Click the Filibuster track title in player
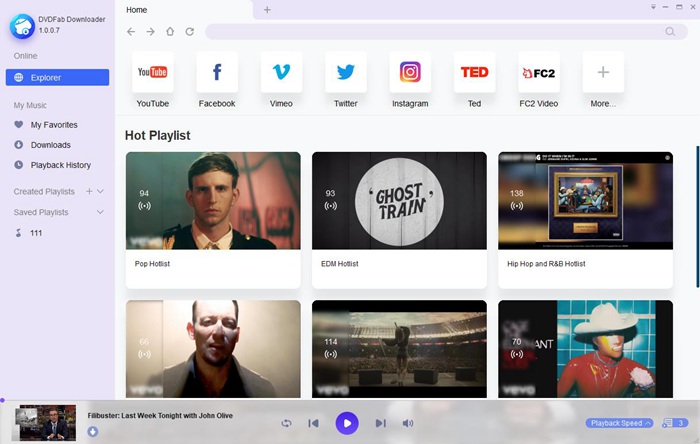This screenshot has width=700, height=444. pos(160,415)
